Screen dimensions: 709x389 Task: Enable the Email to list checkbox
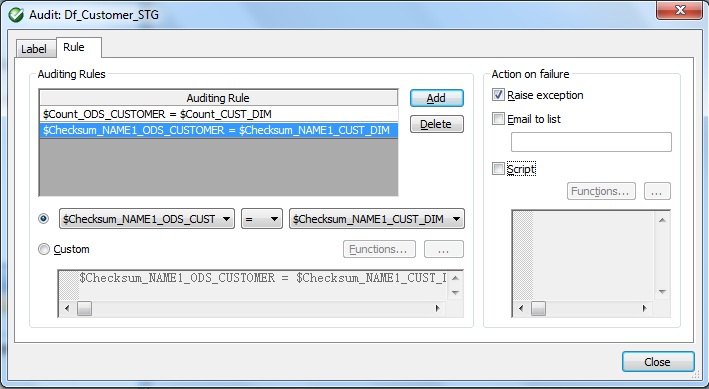[498, 119]
